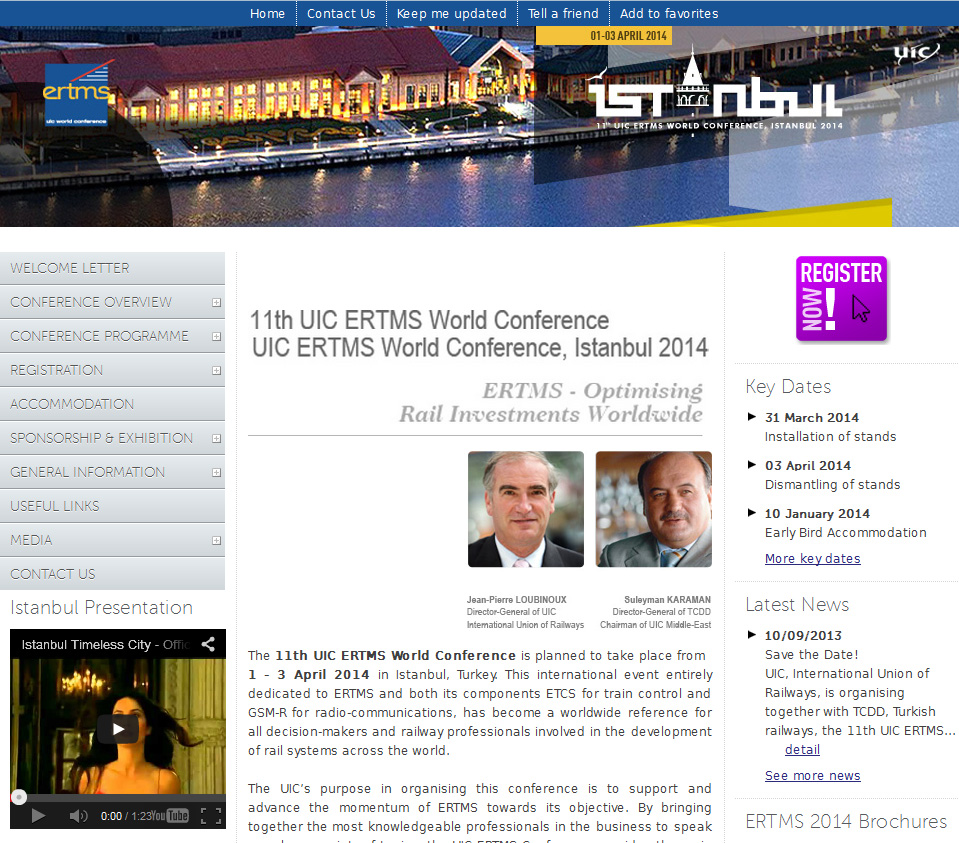Screen dimensions: 959x843
Task: Click the Register Now button
Action: 841,299
